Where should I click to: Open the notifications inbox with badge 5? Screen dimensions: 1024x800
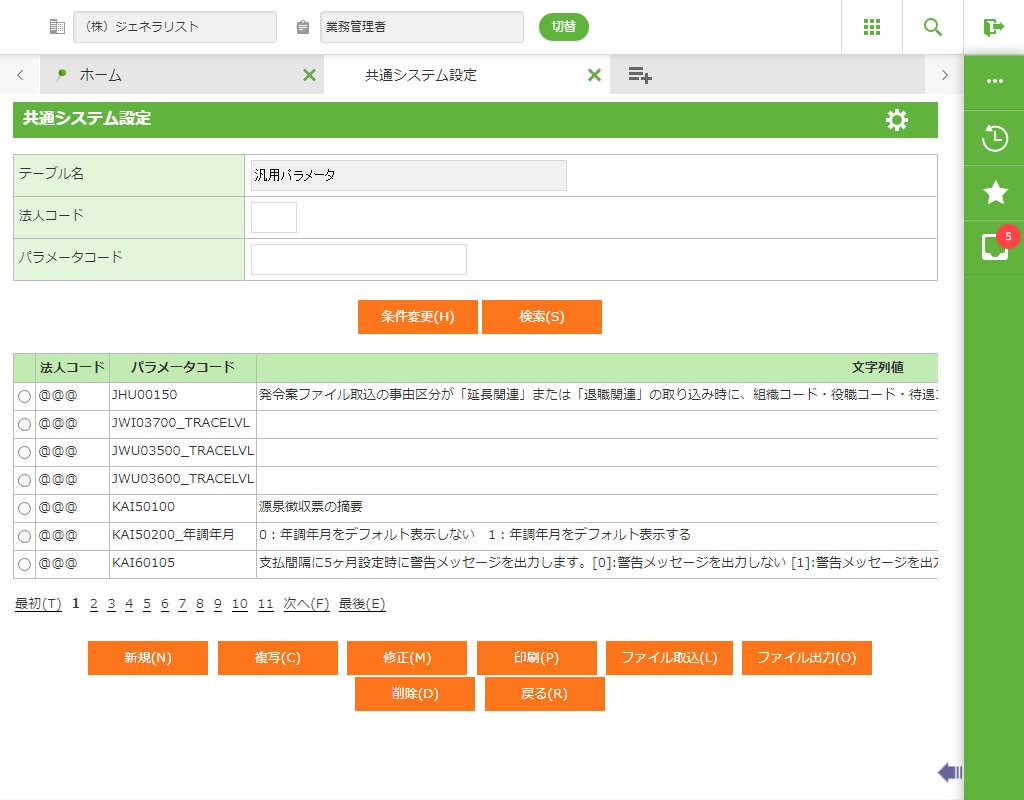point(995,247)
